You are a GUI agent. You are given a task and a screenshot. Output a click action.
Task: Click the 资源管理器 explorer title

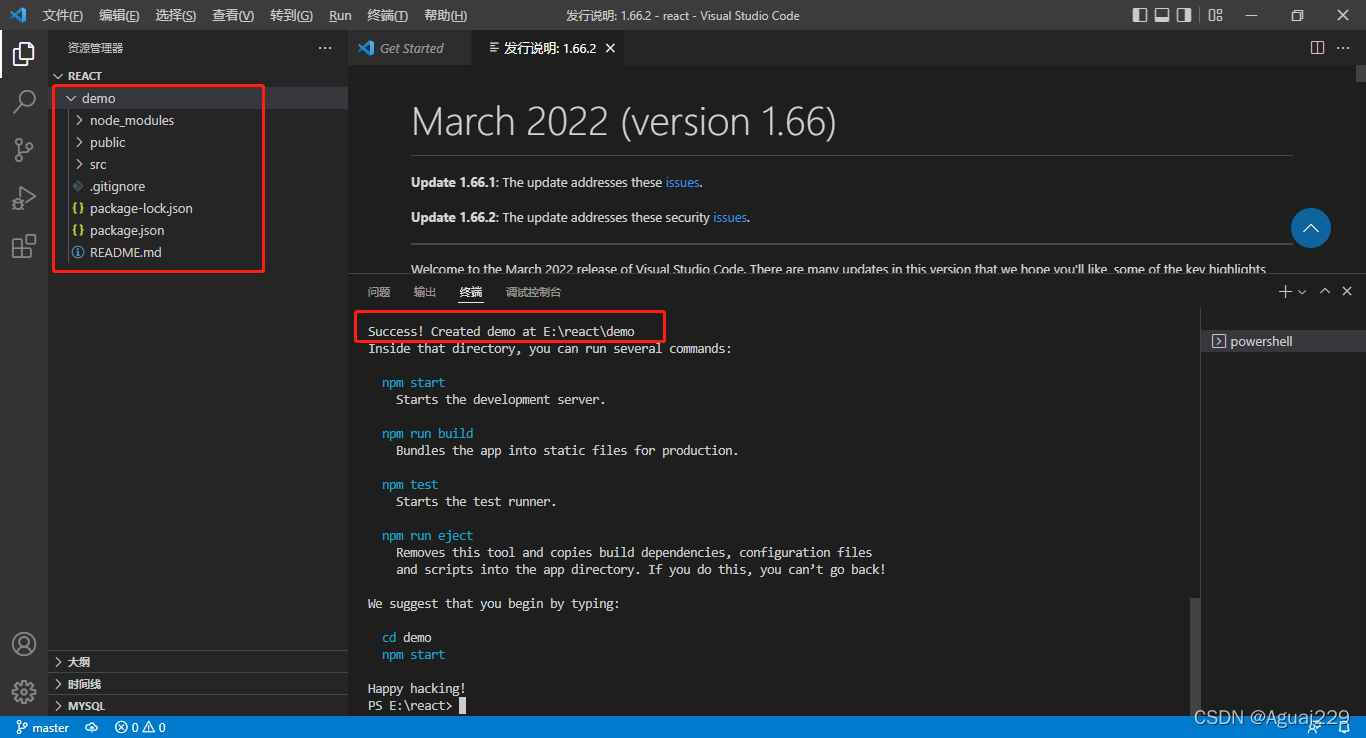point(96,48)
